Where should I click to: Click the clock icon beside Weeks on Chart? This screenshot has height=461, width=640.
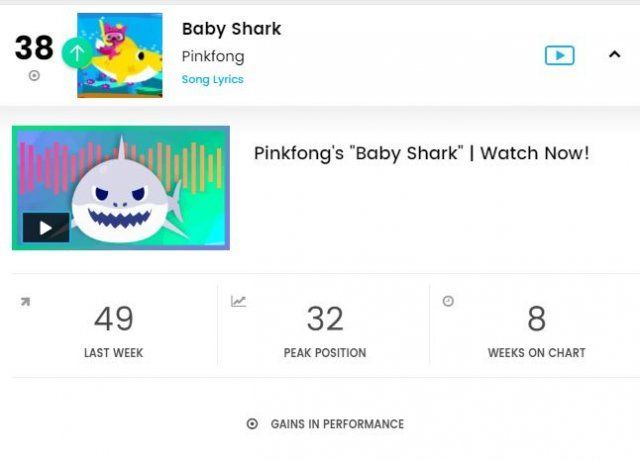448,301
